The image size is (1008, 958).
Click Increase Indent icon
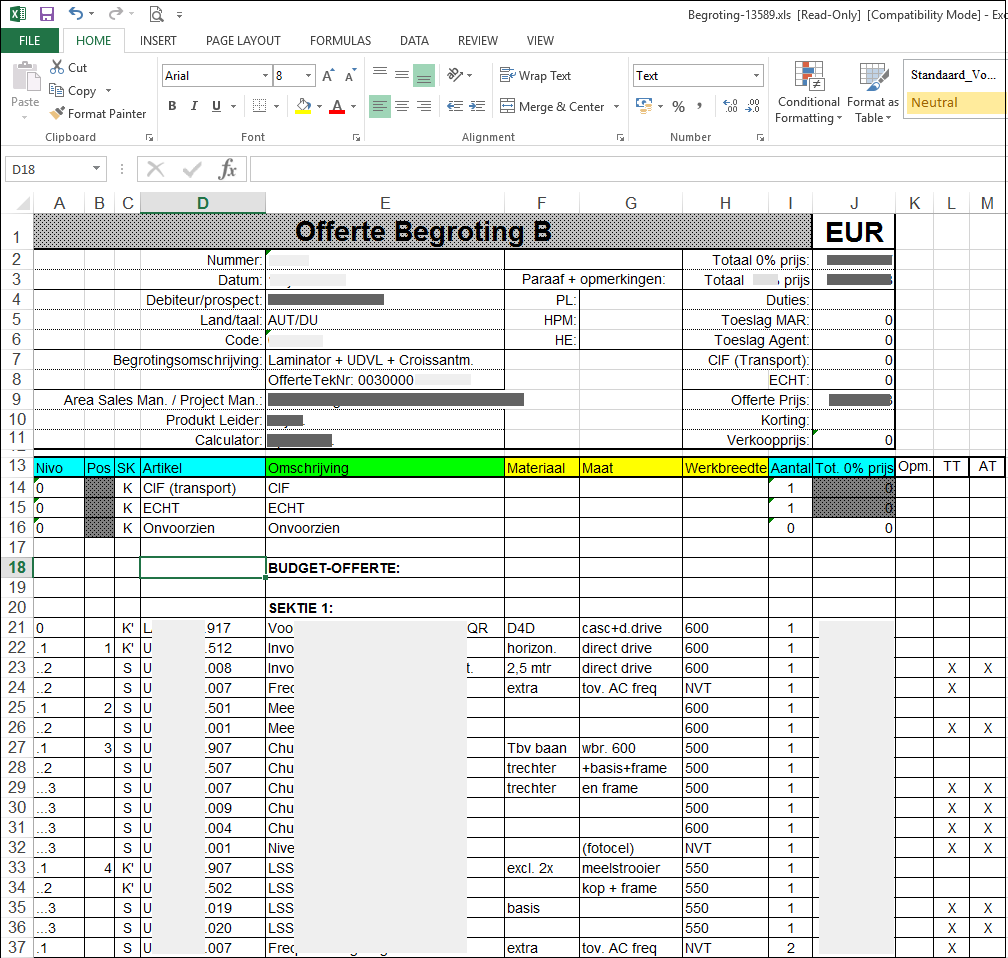[x=477, y=106]
